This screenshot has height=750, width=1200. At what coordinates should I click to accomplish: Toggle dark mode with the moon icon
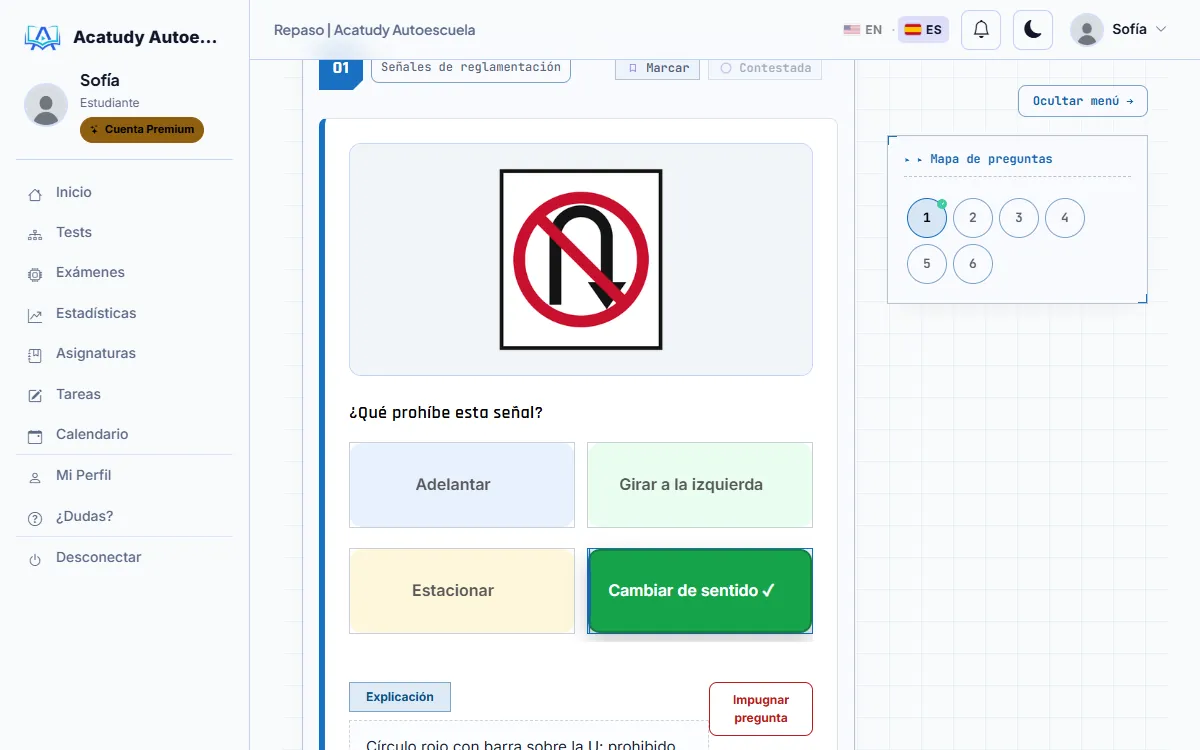pos(1033,30)
